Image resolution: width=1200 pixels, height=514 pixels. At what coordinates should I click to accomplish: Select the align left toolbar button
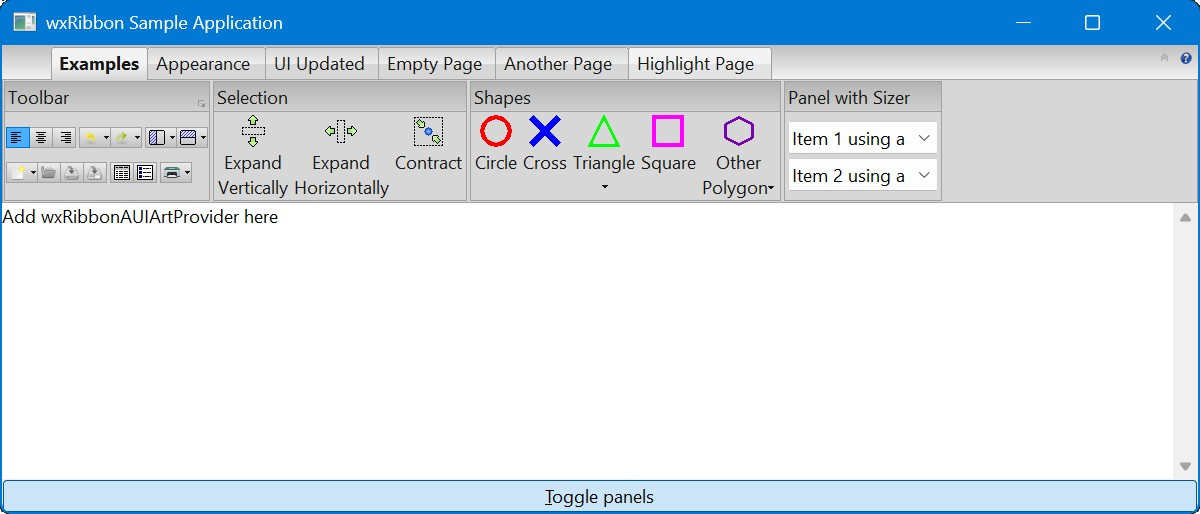click(18, 137)
